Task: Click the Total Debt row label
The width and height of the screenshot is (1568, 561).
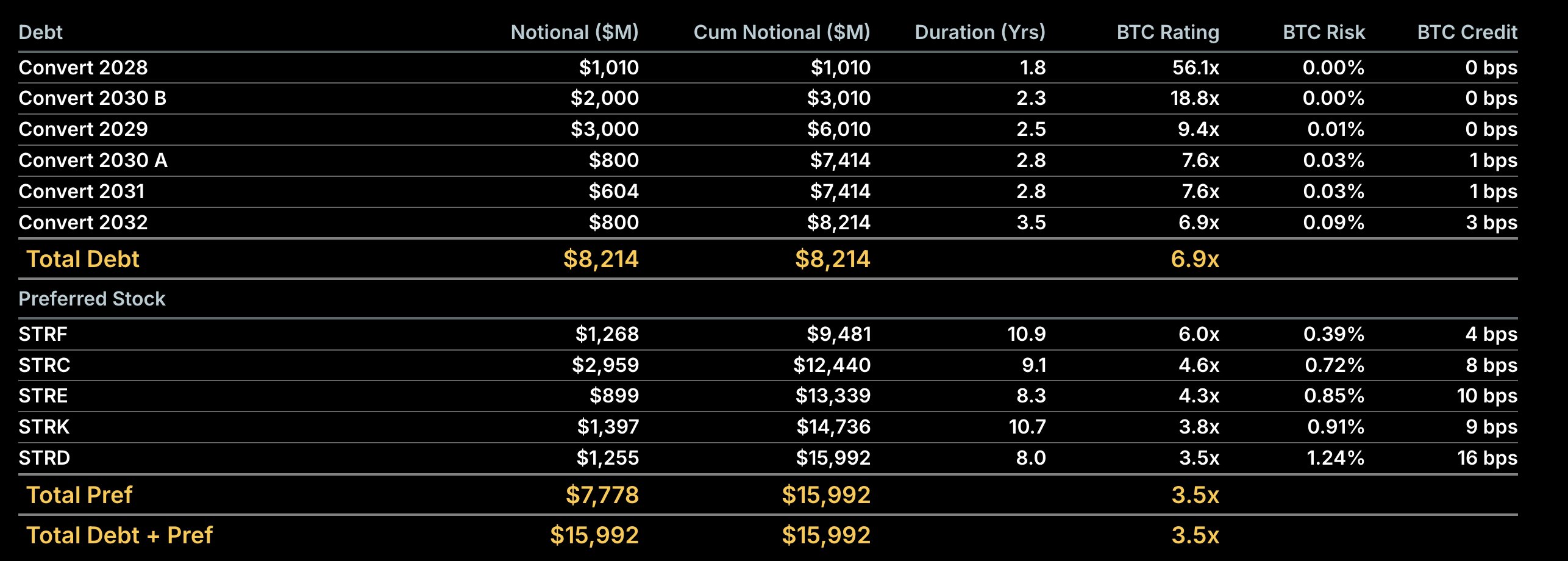Action: [x=83, y=259]
